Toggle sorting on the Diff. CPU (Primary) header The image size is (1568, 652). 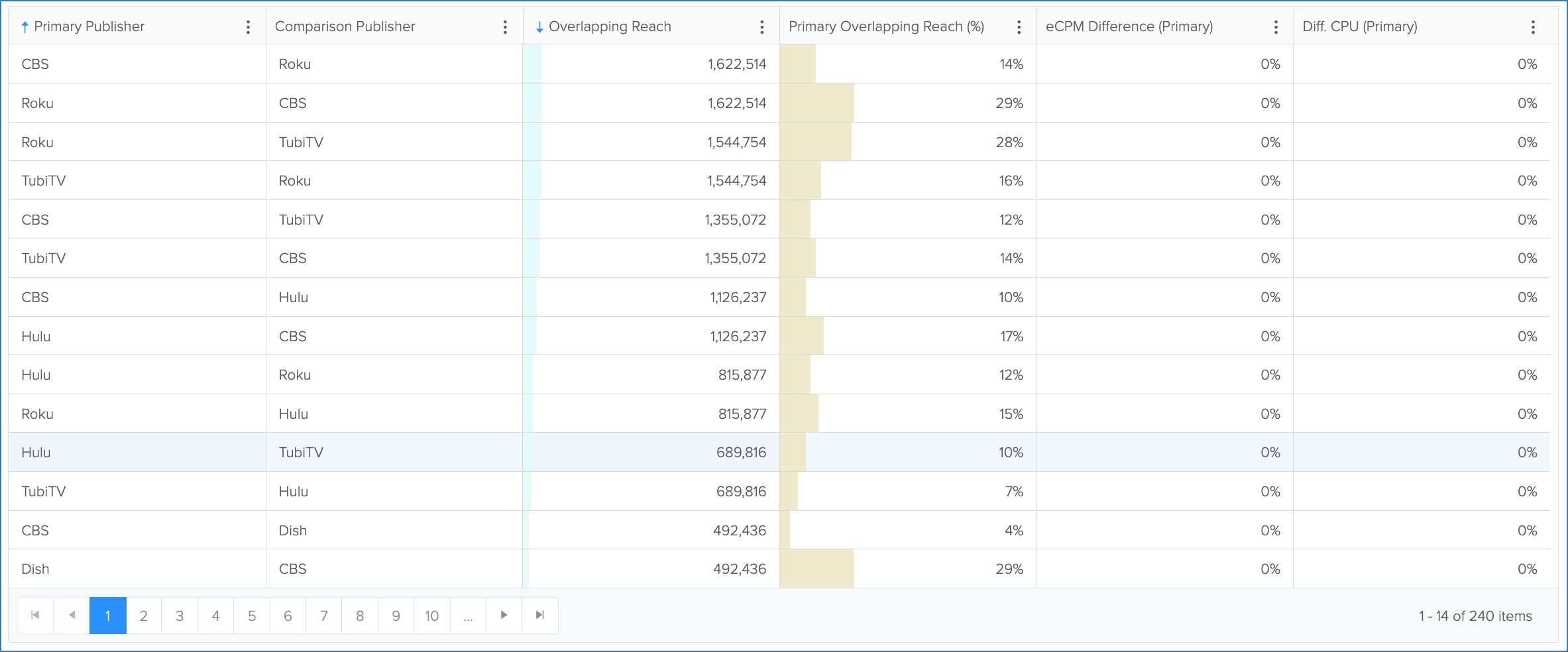click(x=1359, y=27)
